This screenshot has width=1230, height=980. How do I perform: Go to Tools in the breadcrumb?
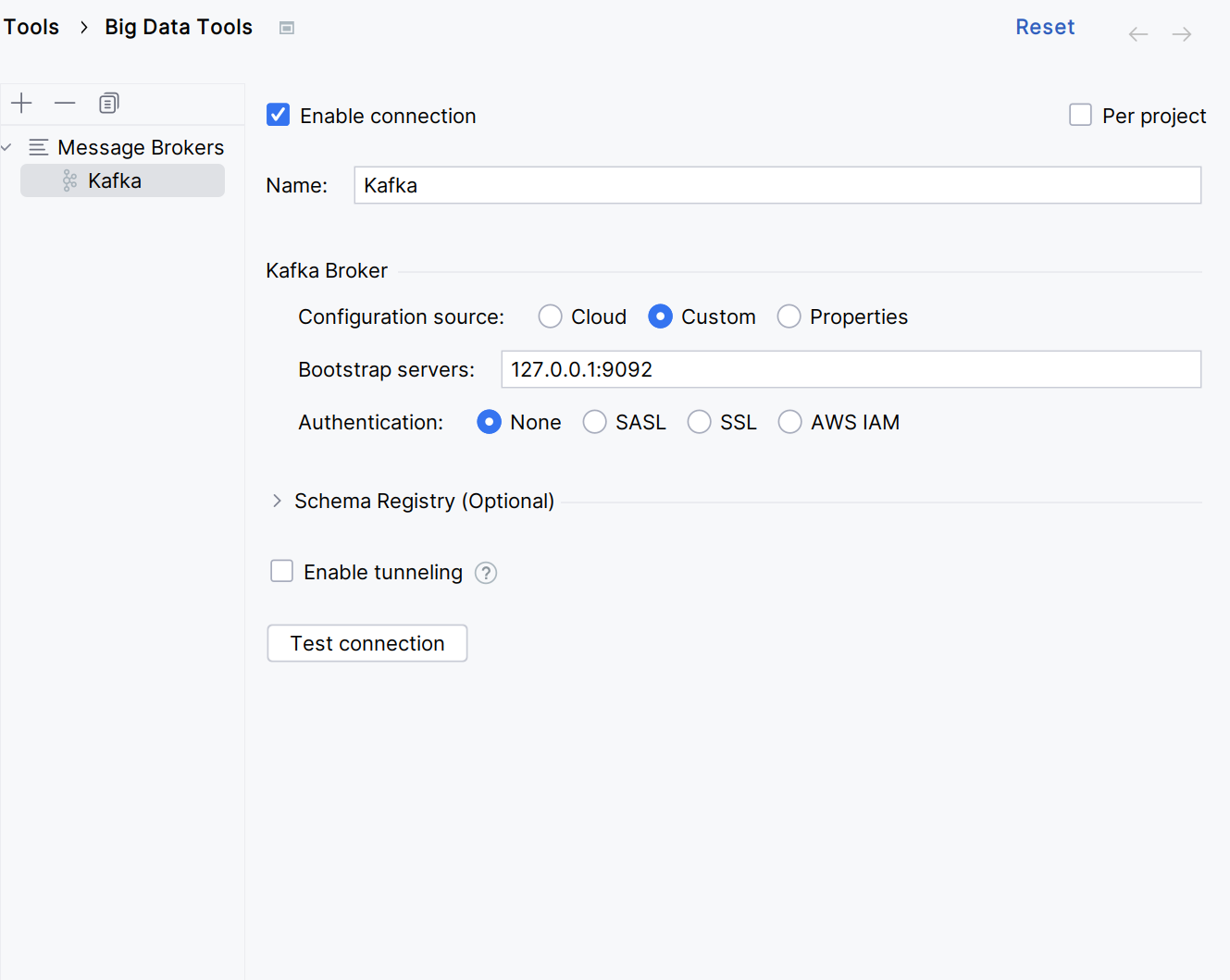coord(31,27)
